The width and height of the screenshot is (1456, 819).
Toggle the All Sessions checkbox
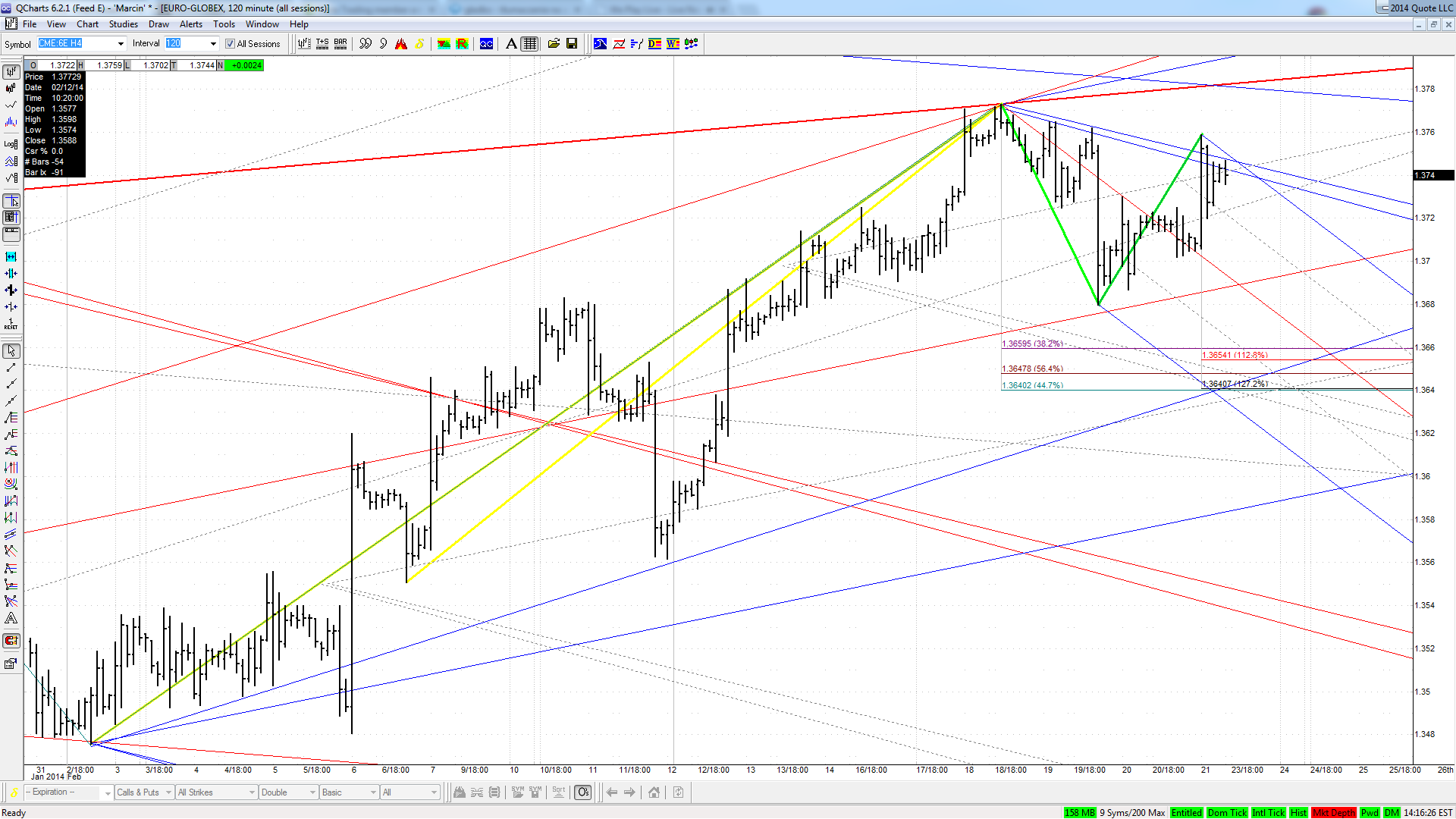tap(230, 44)
